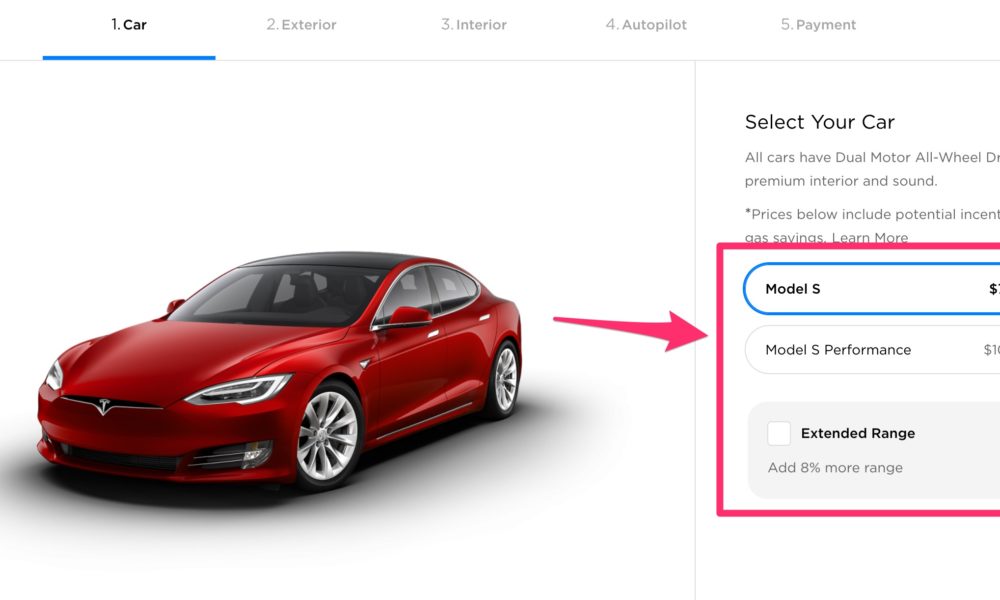Click the Tesla T badge on car nose
Image resolution: width=1000 pixels, height=600 pixels.
click(x=104, y=406)
